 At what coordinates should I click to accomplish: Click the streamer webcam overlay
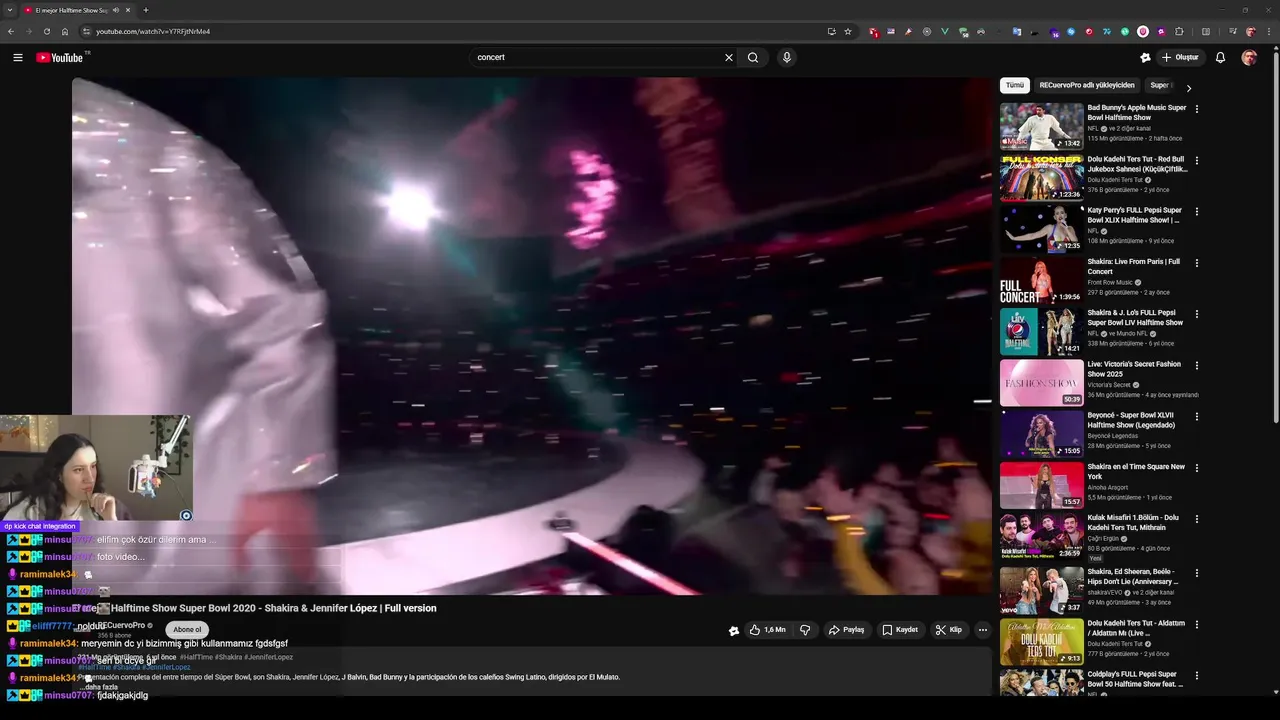click(95, 468)
